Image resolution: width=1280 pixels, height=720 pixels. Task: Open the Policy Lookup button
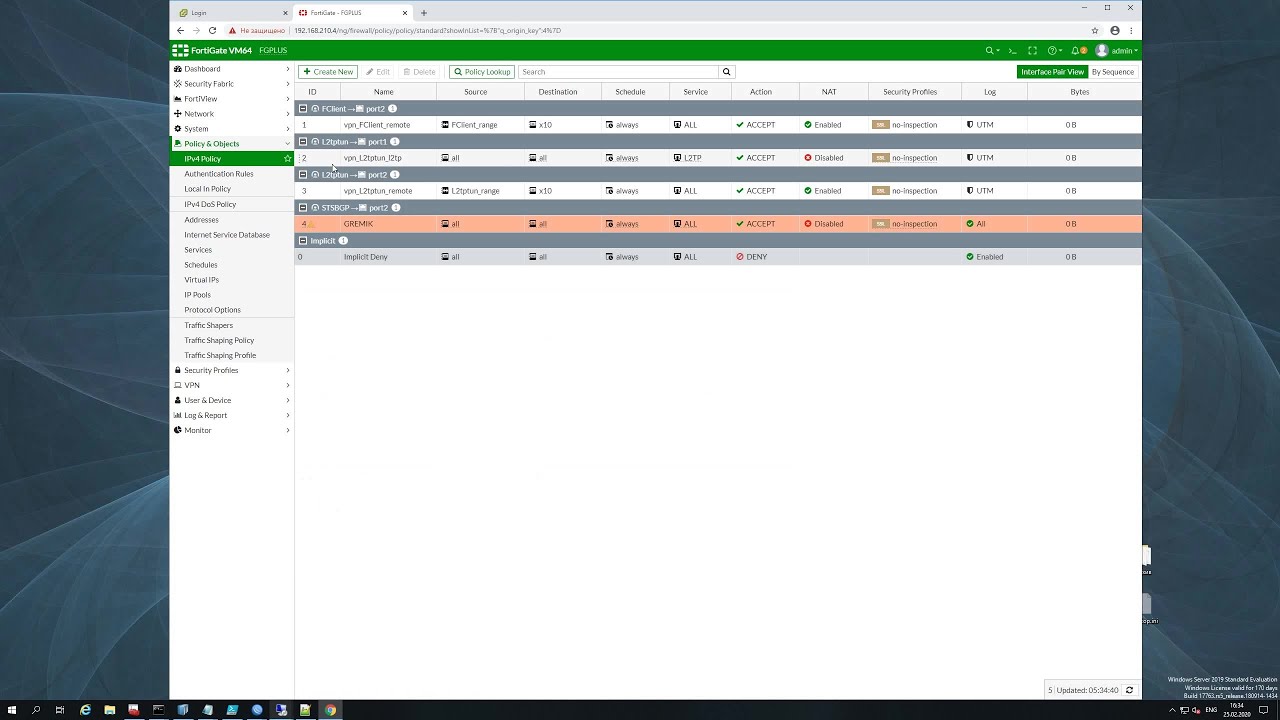(482, 72)
